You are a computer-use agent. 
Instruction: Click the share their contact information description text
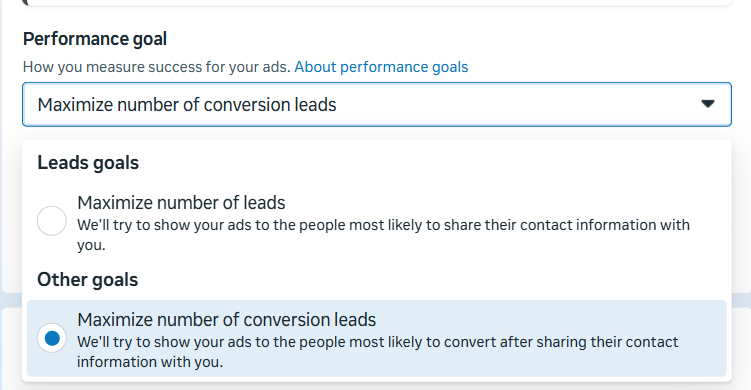(x=383, y=235)
